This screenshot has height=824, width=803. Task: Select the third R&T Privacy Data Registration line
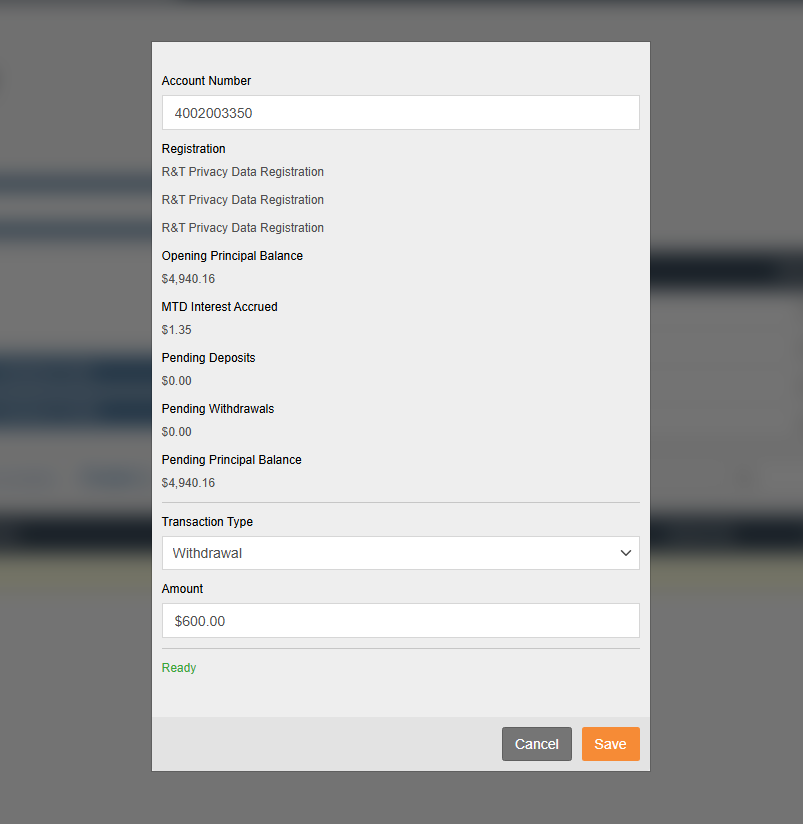[x=242, y=228]
